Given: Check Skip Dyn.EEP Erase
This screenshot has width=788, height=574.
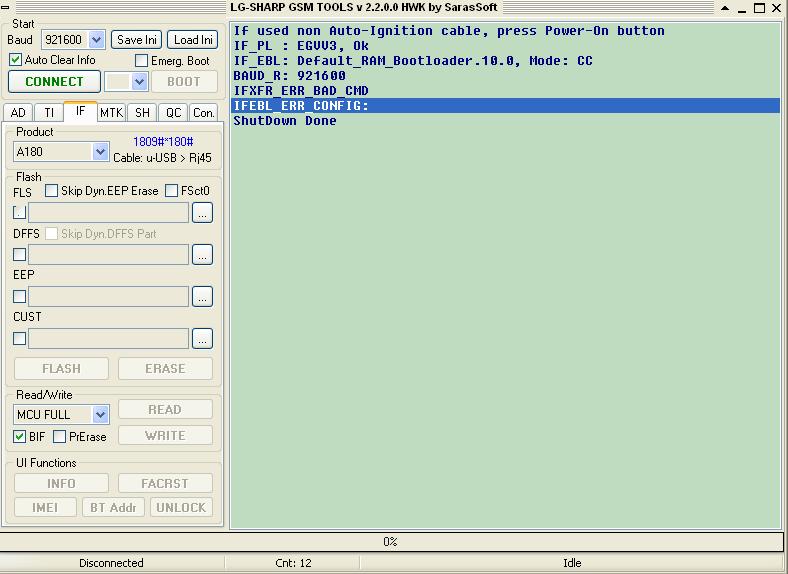Looking at the screenshot, I should 51,190.
